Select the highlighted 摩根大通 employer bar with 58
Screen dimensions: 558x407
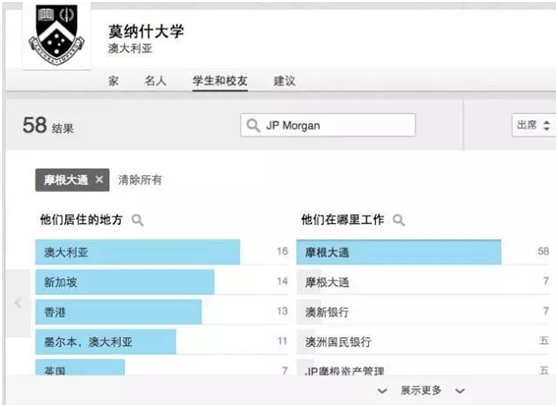(399, 252)
